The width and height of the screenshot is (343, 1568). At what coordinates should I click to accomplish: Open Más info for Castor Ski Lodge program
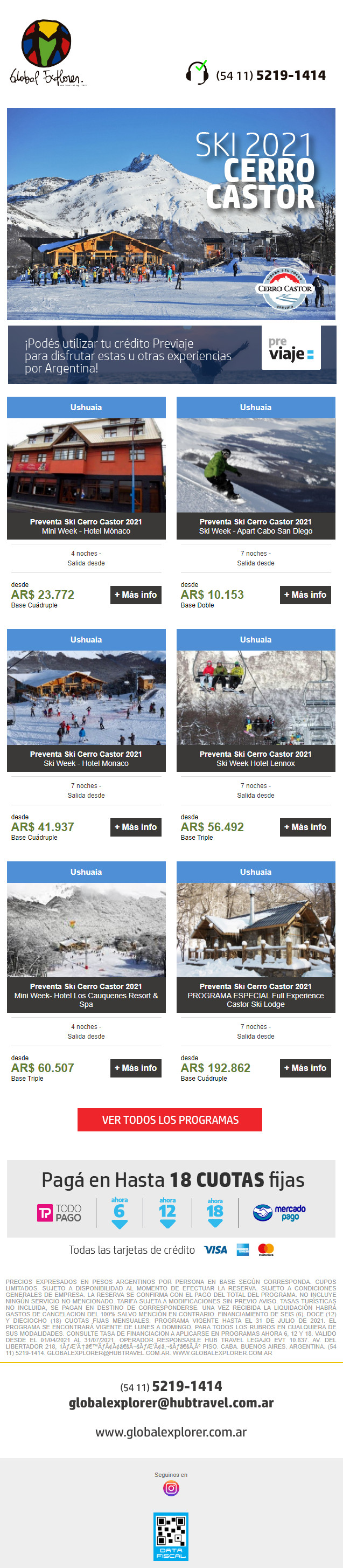pyautogui.click(x=306, y=1068)
